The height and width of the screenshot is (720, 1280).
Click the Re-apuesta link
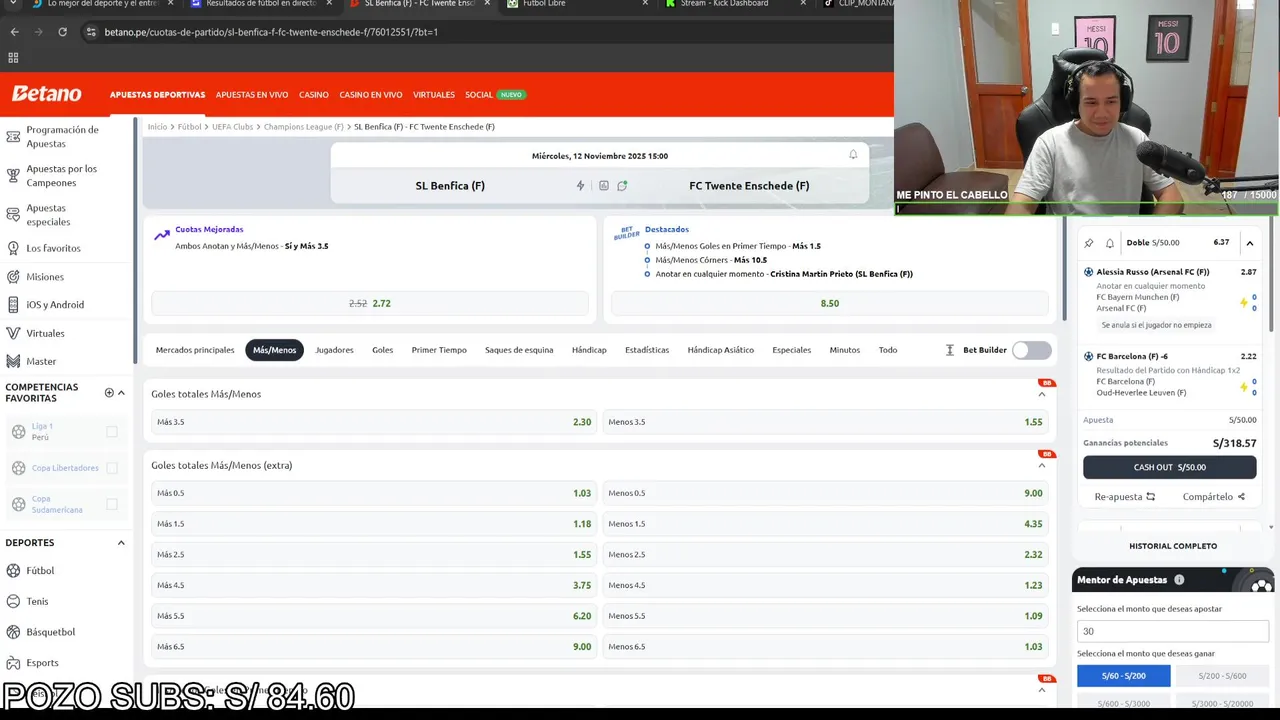pyautogui.click(x=1124, y=497)
